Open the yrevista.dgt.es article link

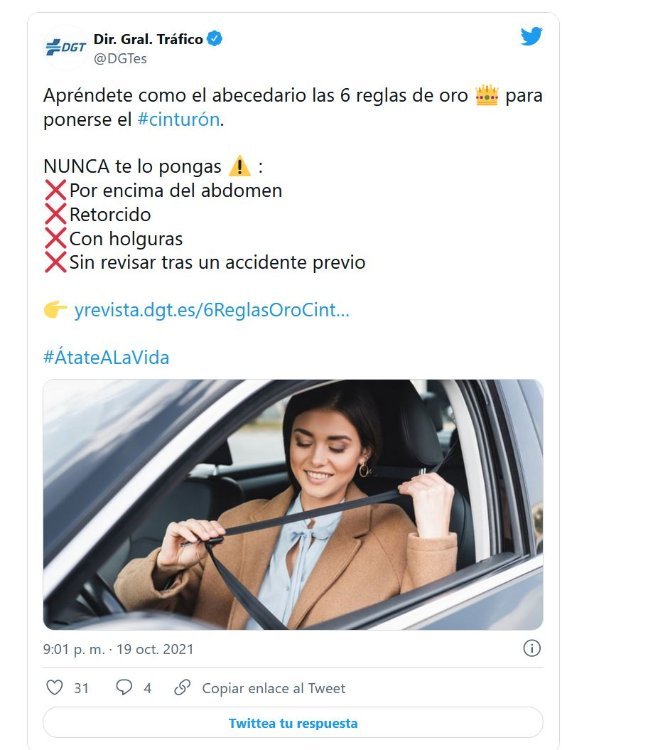pyautogui.click(x=212, y=310)
